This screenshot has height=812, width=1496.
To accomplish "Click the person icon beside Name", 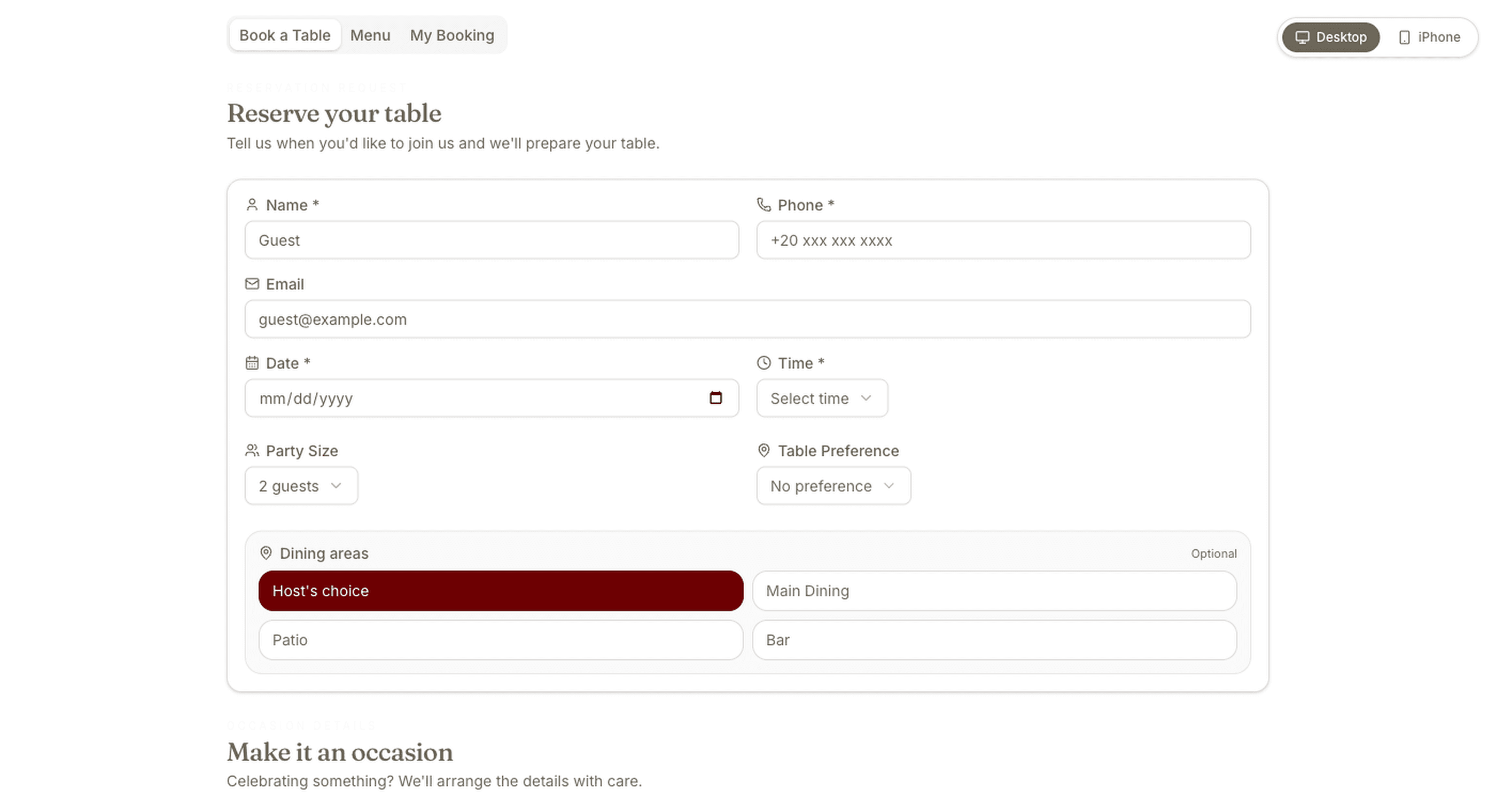I will pyautogui.click(x=252, y=205).
